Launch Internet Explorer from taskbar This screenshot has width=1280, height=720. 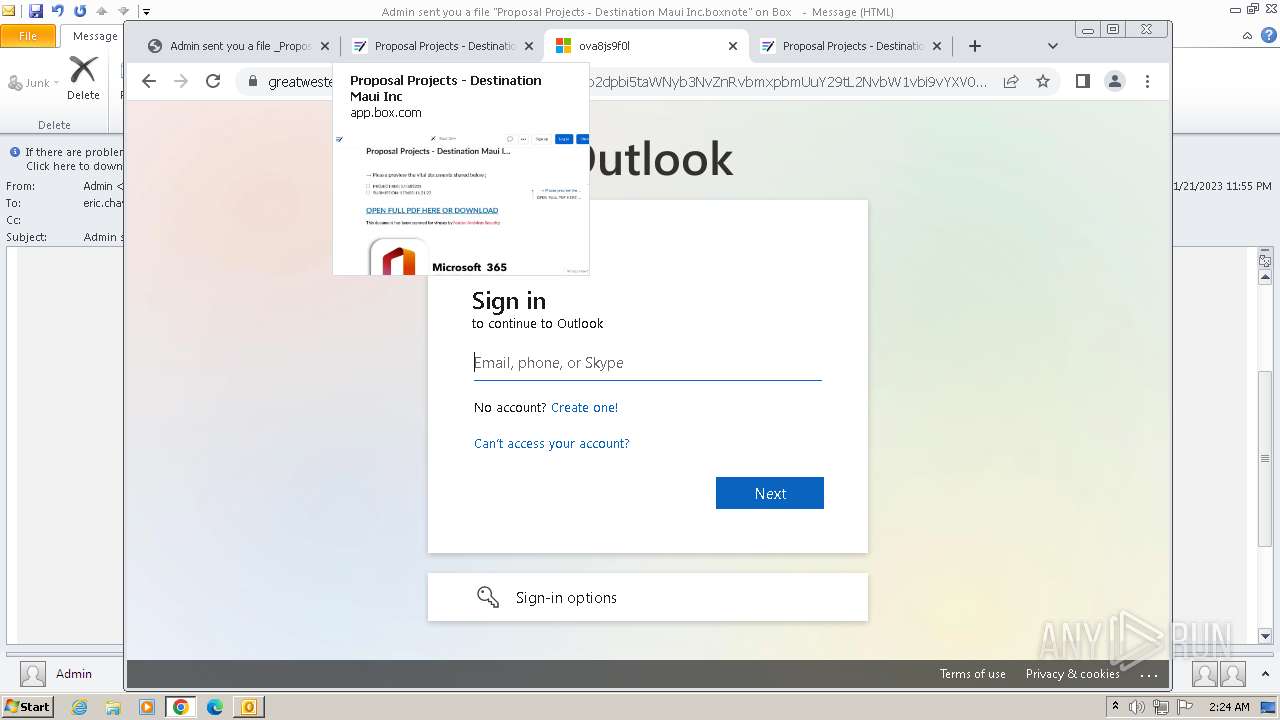coord(79,707)
